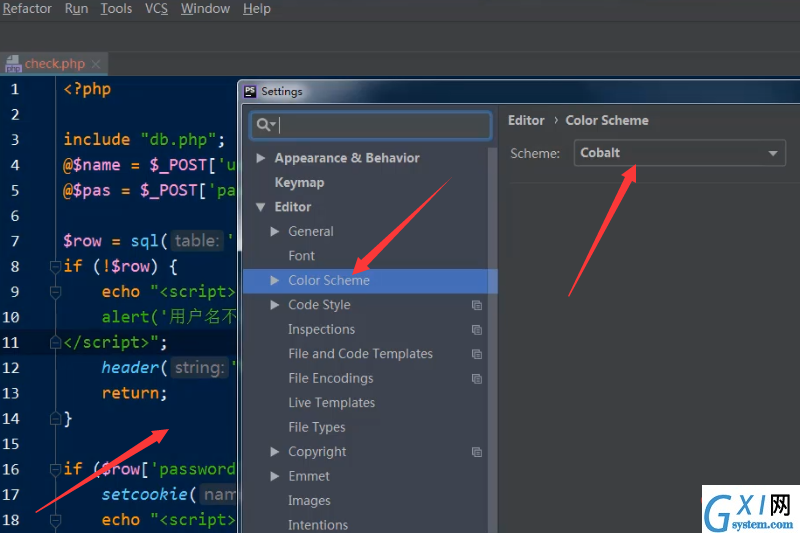Viewport: 800px width, 533px height.
Task: Open Emmet settings
Action: tap(309, 476)
